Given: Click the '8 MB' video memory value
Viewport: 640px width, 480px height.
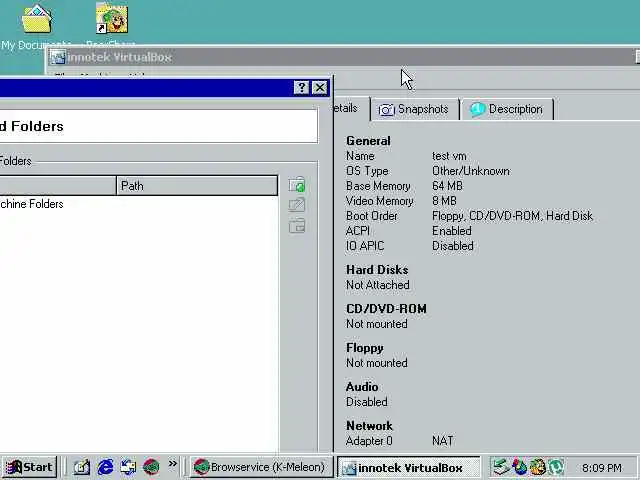Looking at the screenshot, I should point(444,201).
